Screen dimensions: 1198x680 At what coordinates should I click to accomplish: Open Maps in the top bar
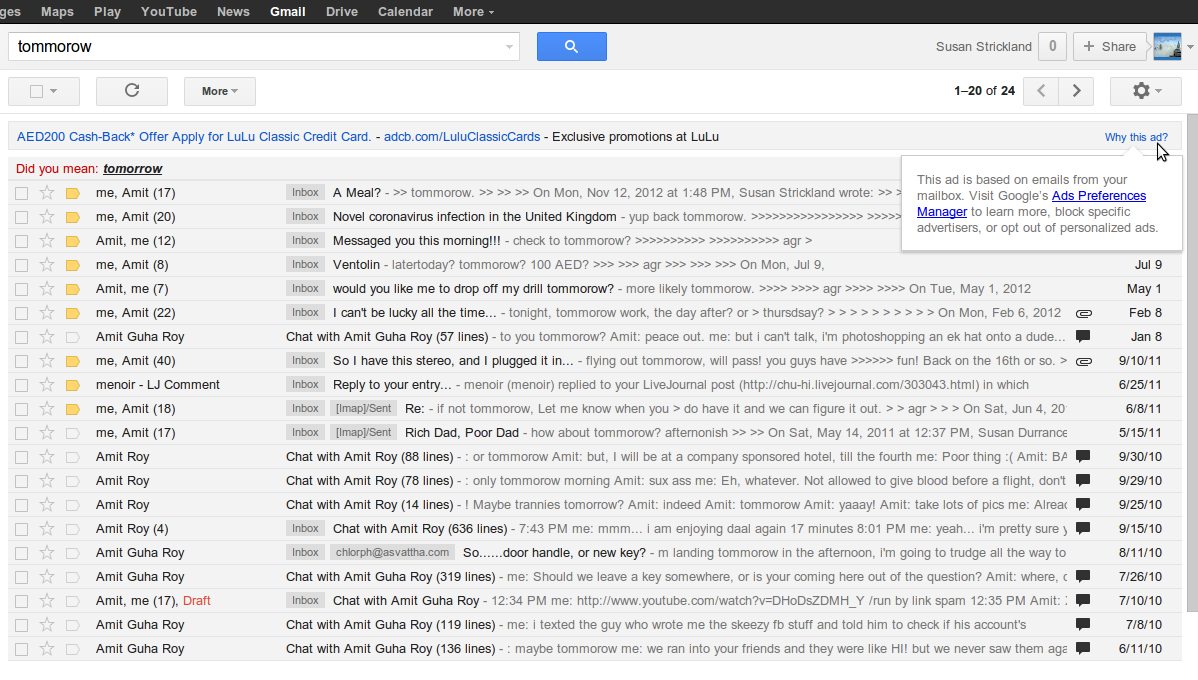click(57, 11)
